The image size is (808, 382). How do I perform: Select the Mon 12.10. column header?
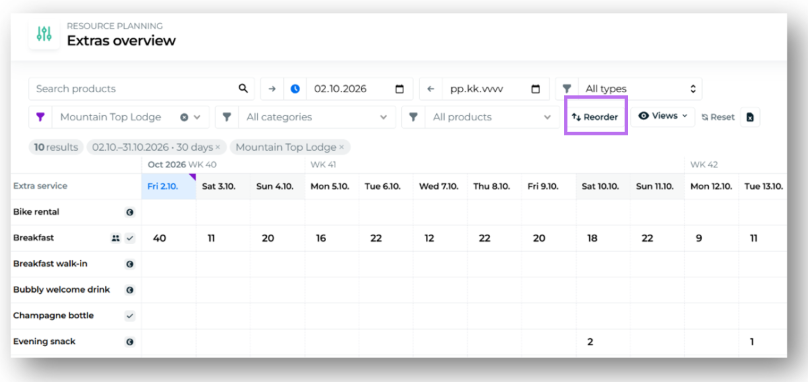pyautogui.click(x=712, y=186)
